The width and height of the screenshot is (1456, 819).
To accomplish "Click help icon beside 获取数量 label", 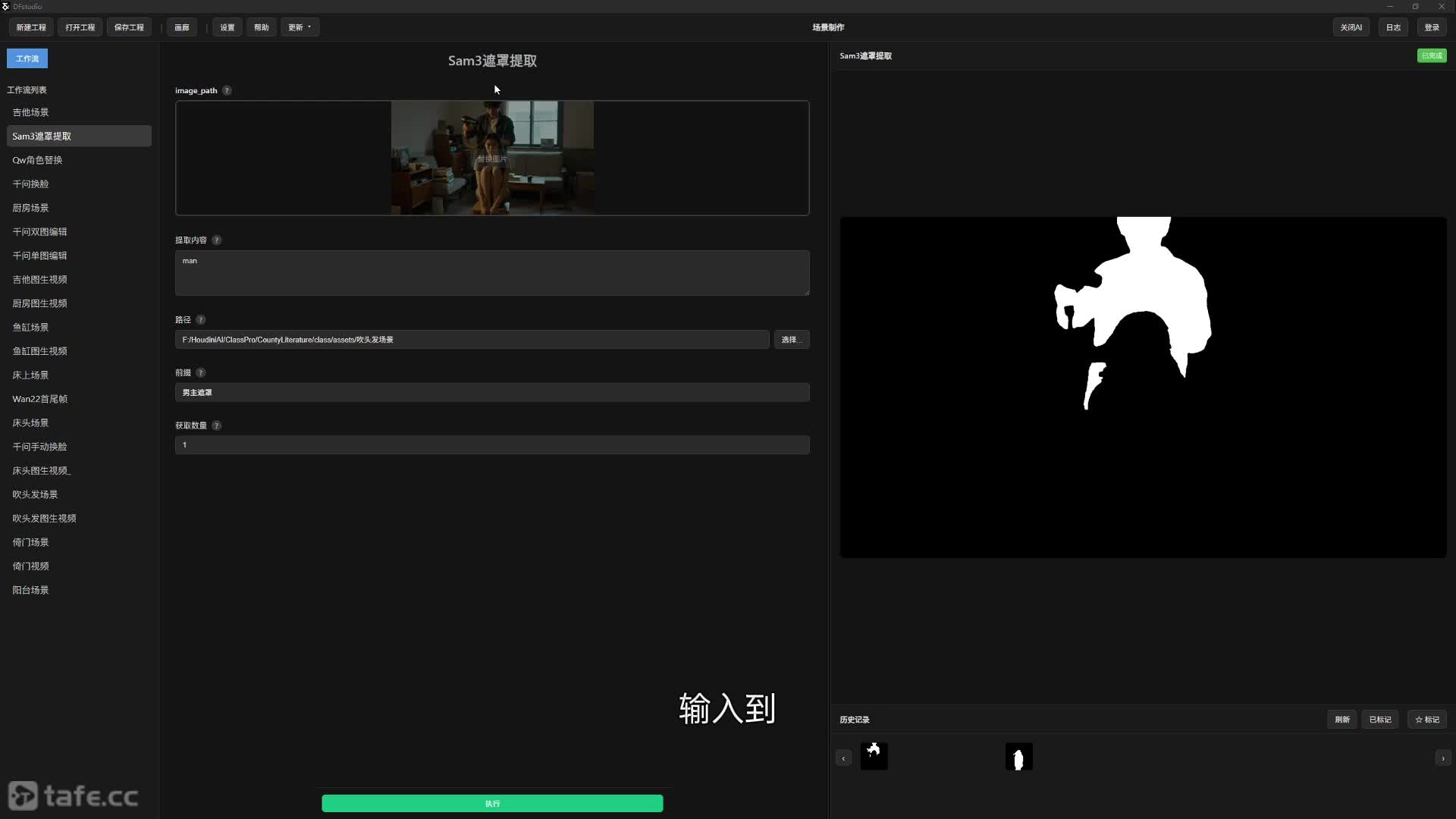I will [x=216, y=425].
